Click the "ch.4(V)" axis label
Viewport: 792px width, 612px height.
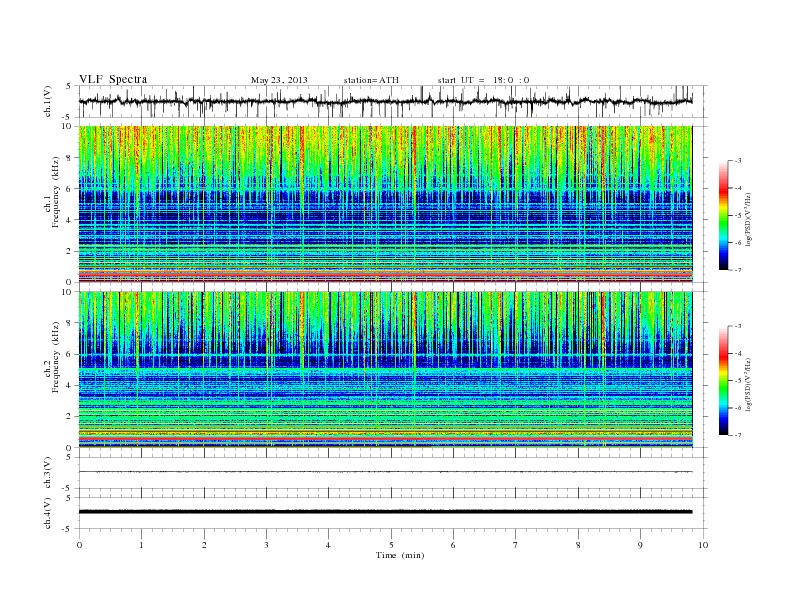(48, 513)
